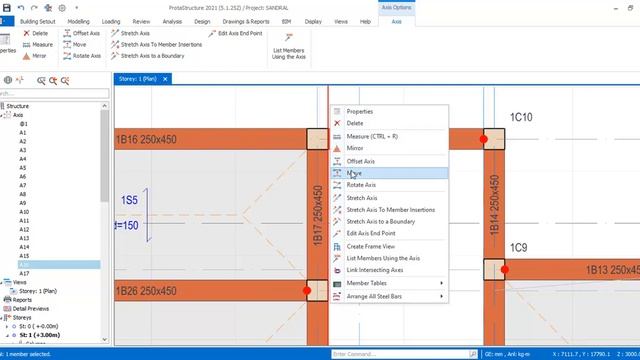Select axis A17 in the tree
The image size is (640, 360).
tap(24, 273)
